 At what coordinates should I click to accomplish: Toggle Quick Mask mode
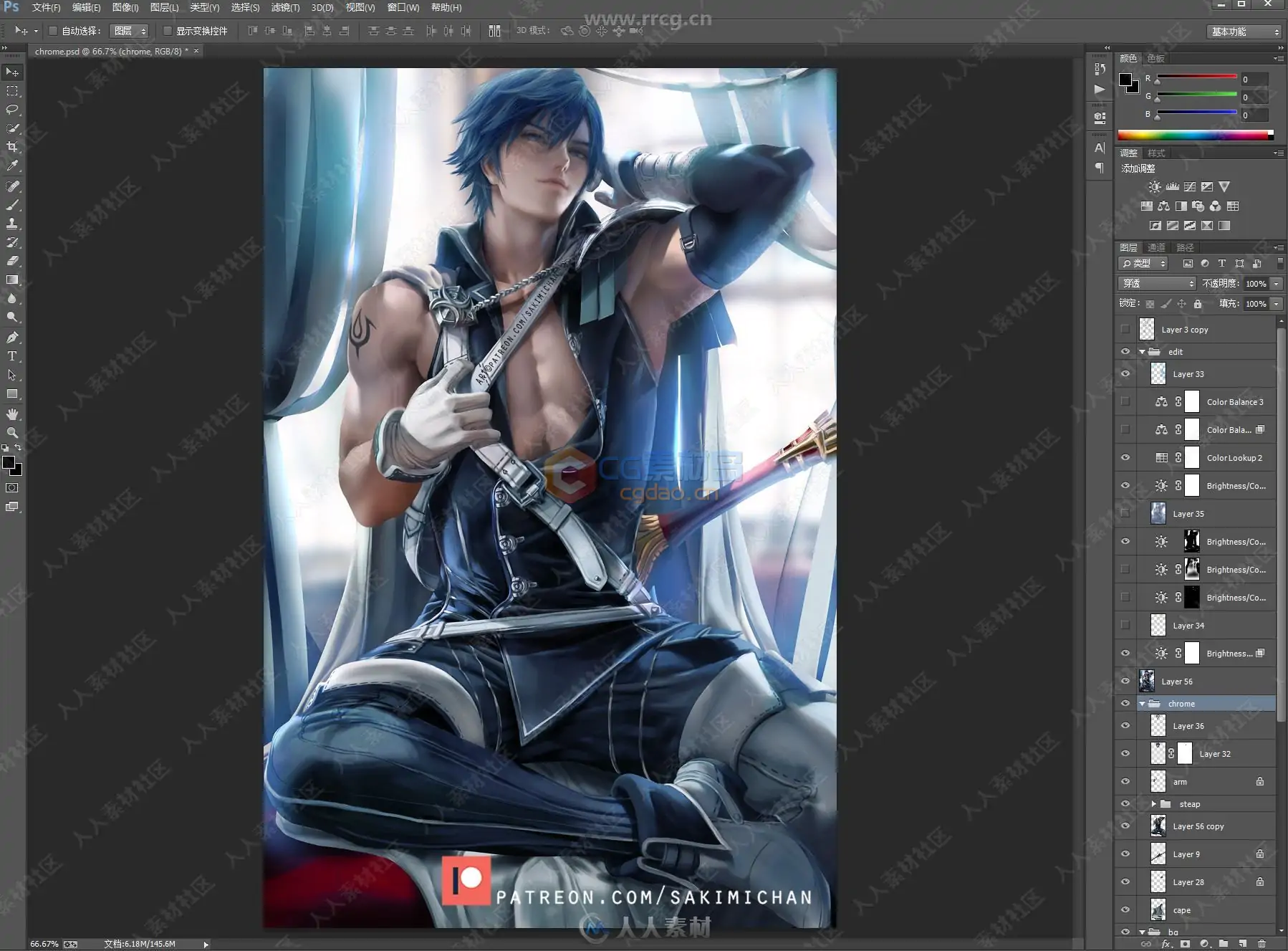click(x=12, y=488)
